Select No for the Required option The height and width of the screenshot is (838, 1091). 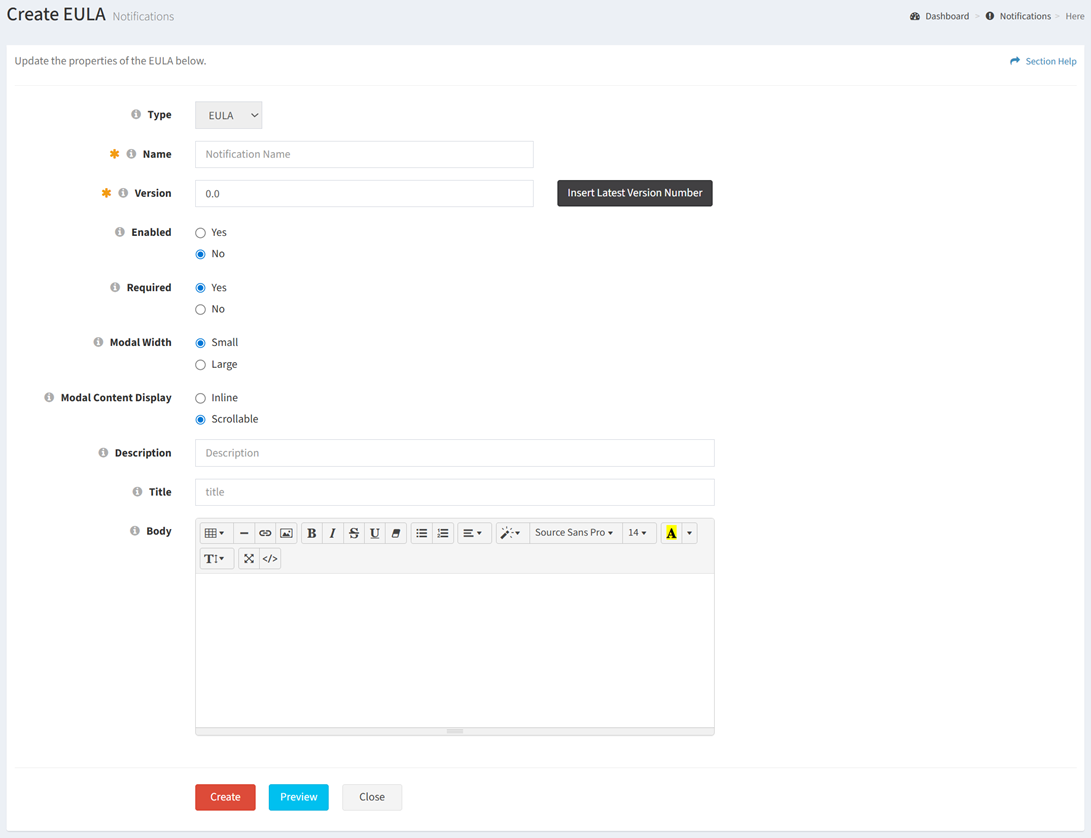[201, 310]
